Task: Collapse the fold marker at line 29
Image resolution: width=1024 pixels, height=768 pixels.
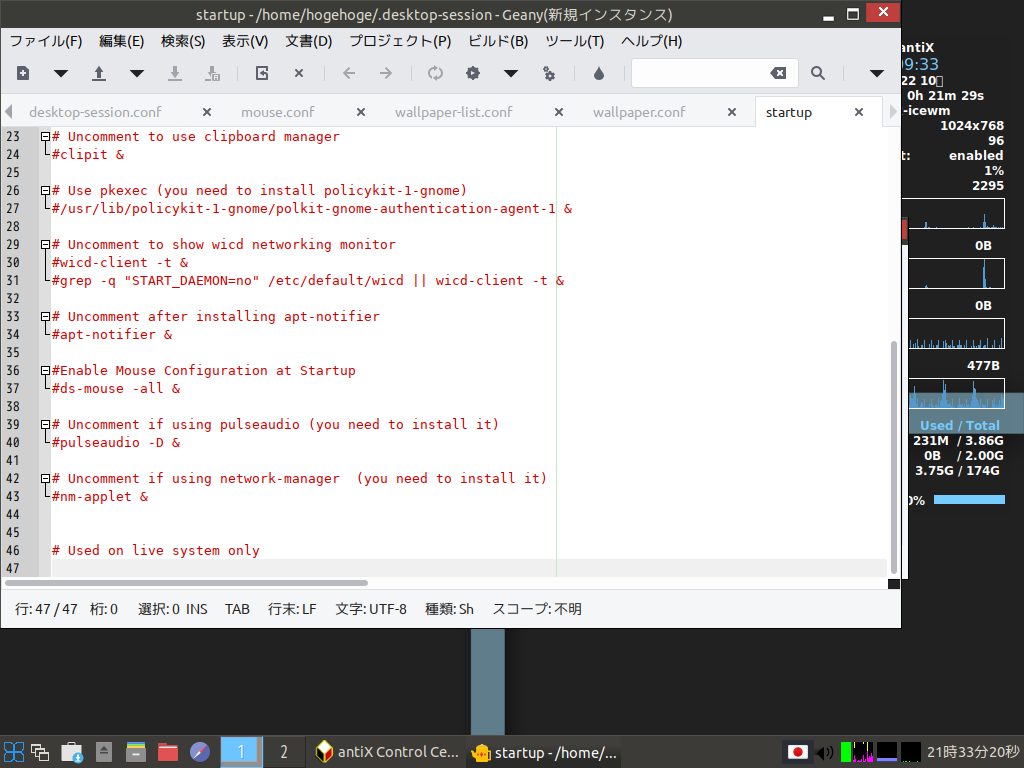Action: tap(45, 245)
